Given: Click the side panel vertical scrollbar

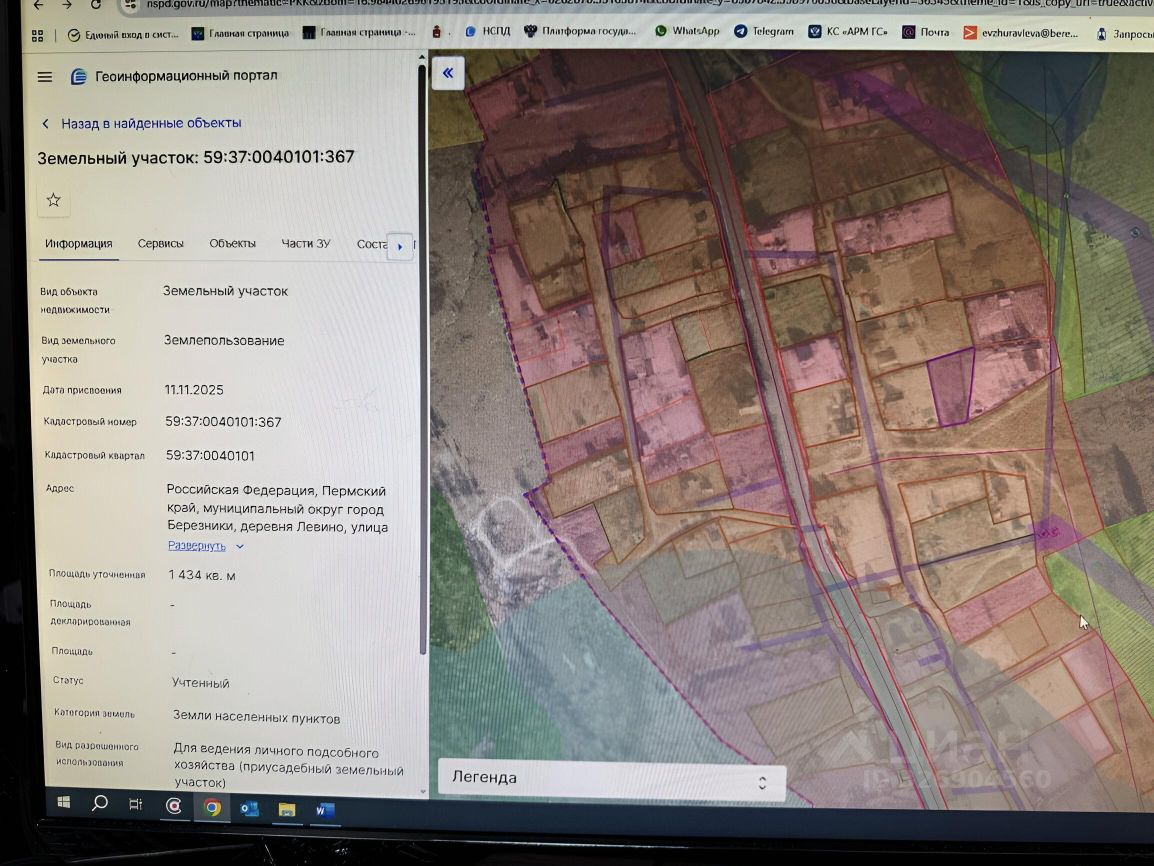Looking at the screenshot, I should pos(422,358).
